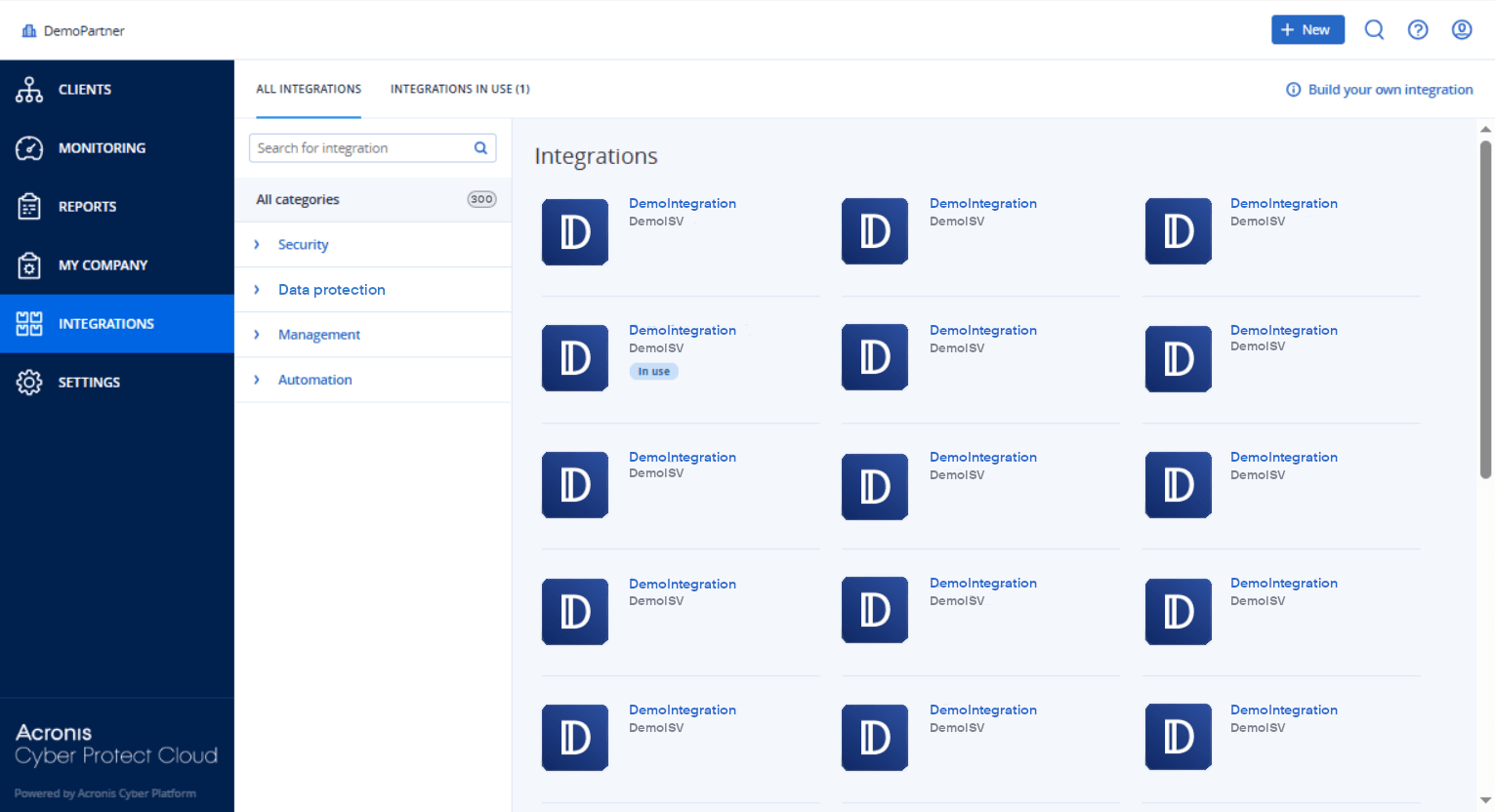Click magnifier icon in integration search box
This screenshot has width=1495, height=812.
pyautogui.click(x=480, y=148)
